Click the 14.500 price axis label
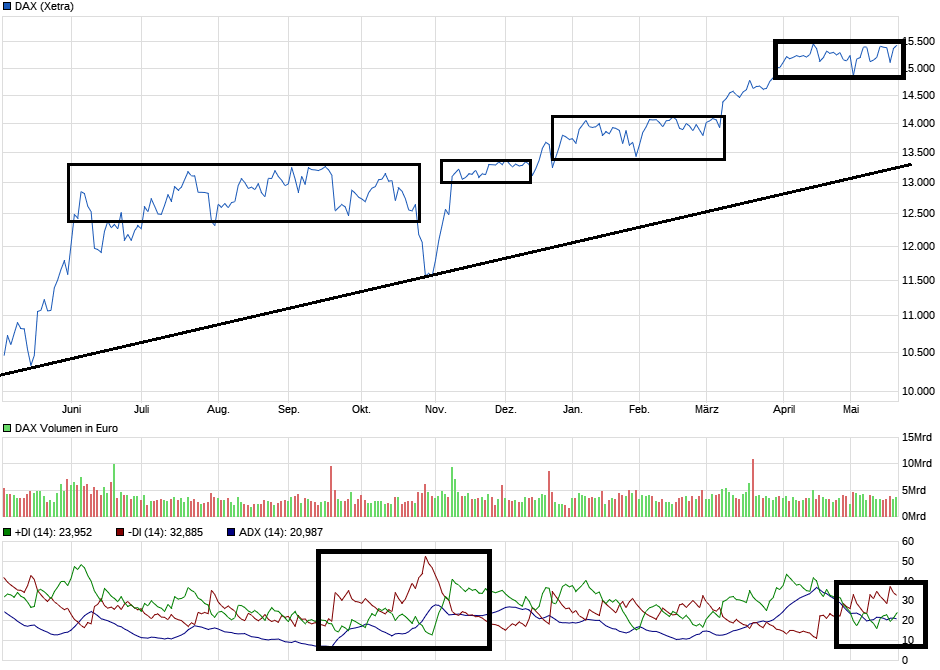This screenshot has height=670, width=940. click(x=918, y=95)
